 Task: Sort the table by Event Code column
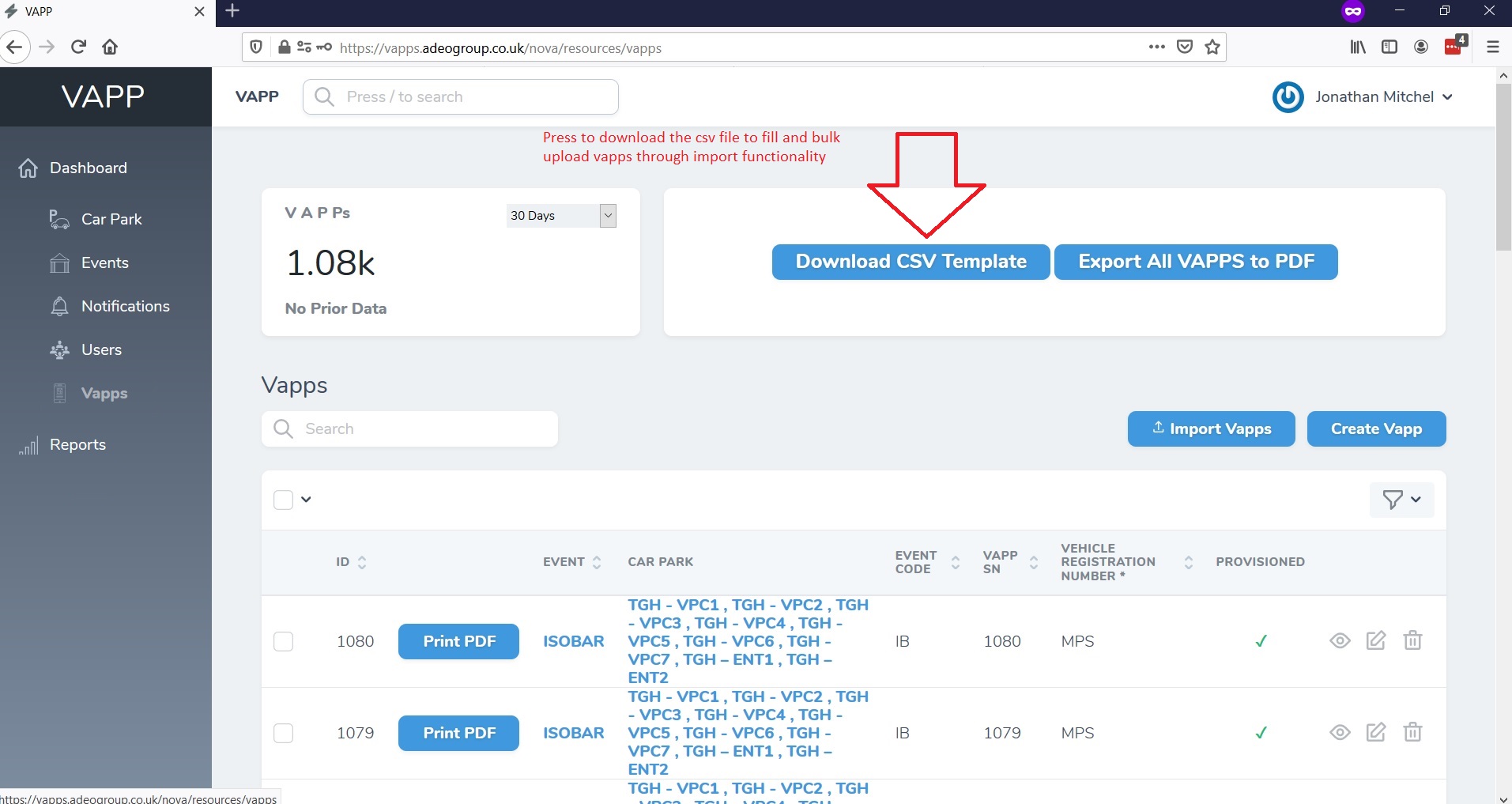(x=928, y=562)
